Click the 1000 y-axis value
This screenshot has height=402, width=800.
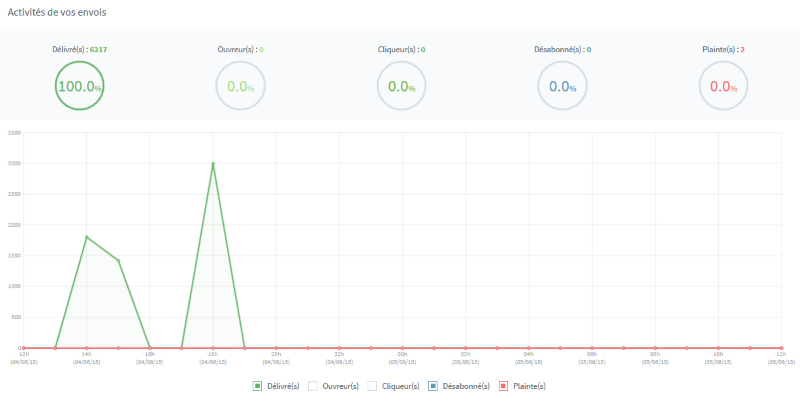pyautogui.click(x=14, y=287)
